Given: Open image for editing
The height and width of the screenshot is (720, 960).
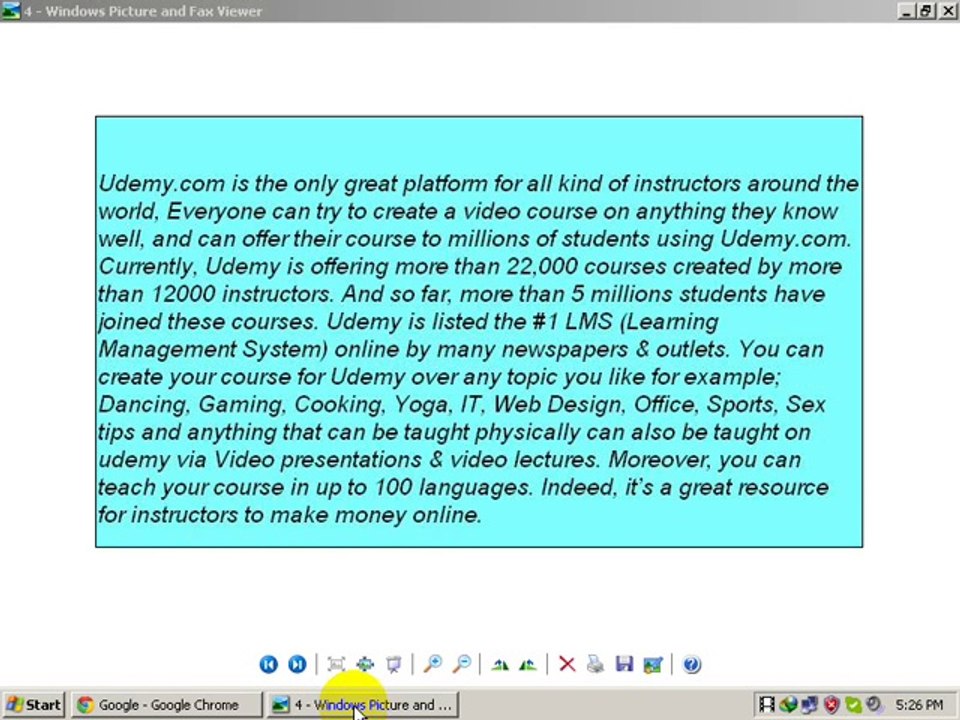Looking at the screenshot, I should 653,664.
